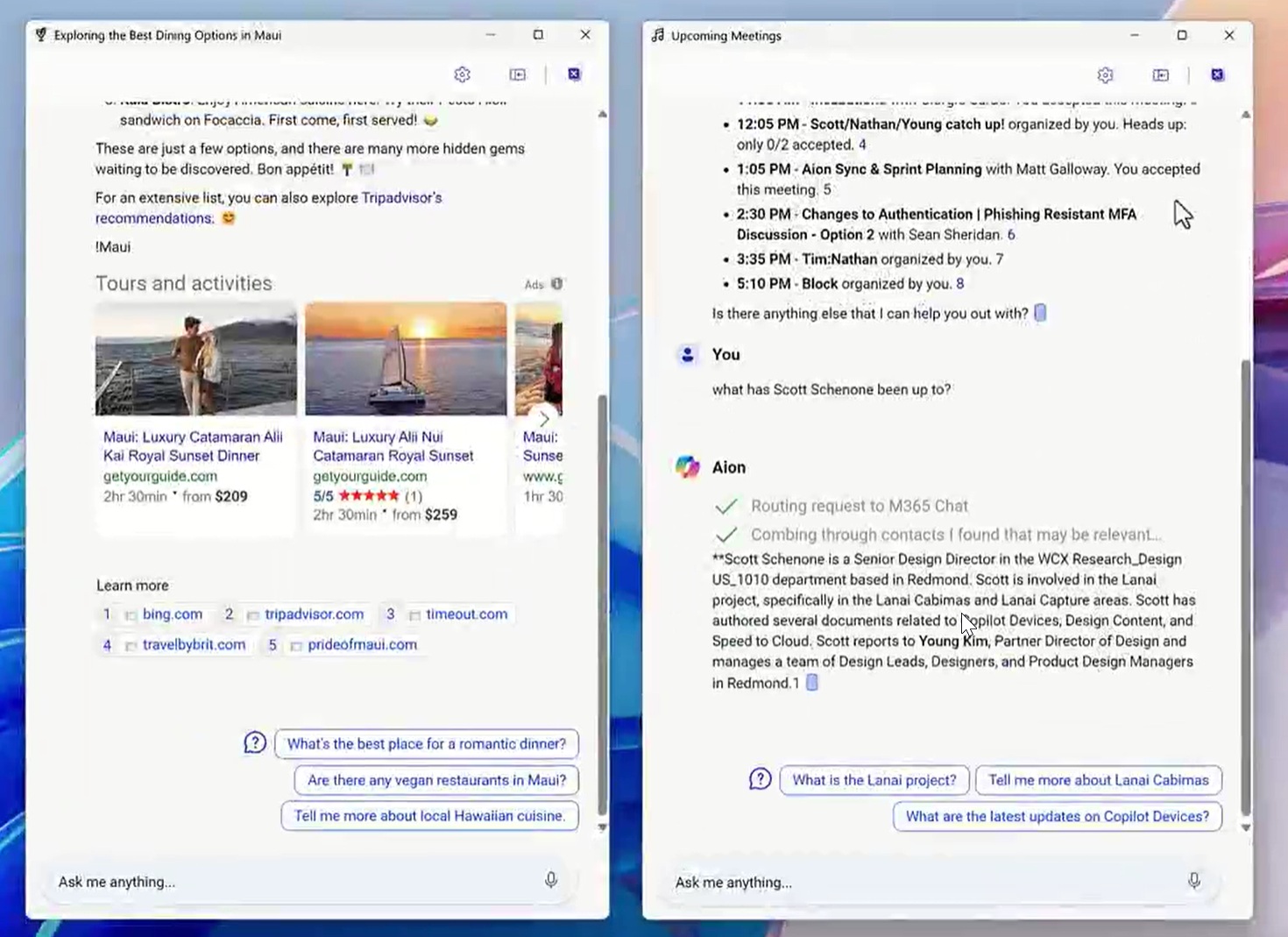The image size is (1288, 937).
Task: Minimize the Maui dining options window
Action: (491, 35)
